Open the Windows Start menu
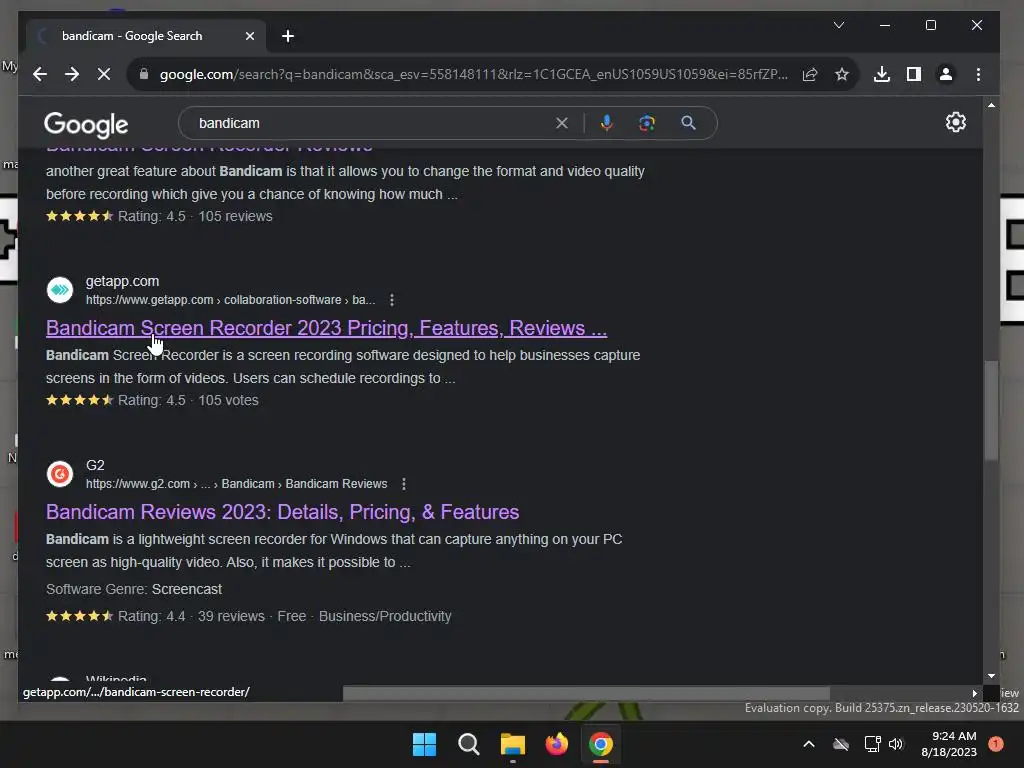Screen dimensions: 1024x768 [x=424, y=744]
